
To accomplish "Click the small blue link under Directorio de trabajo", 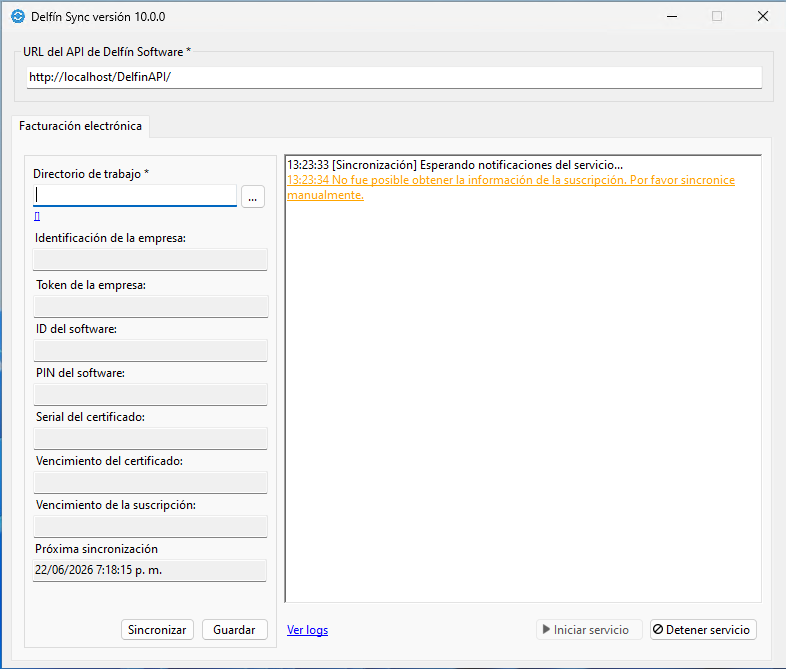I will pyautogui.click(x=37, y=216).
